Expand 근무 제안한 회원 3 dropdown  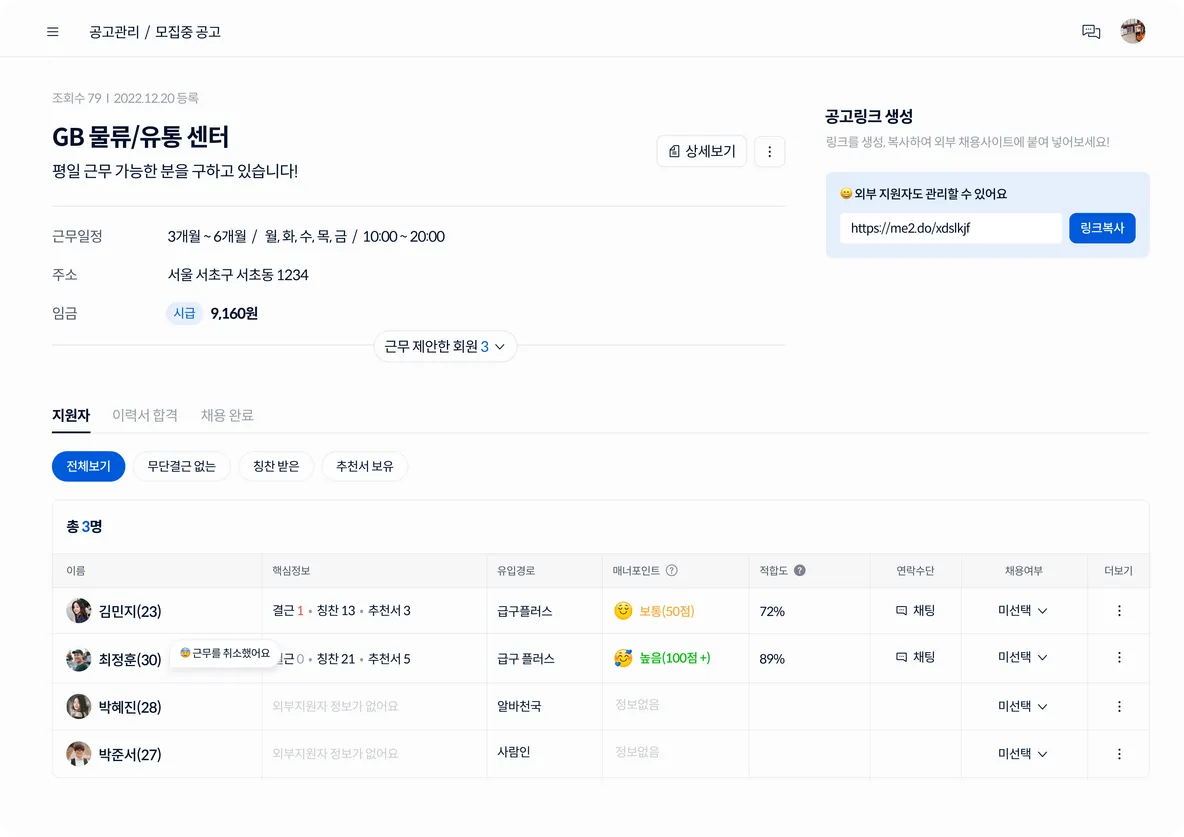tap(445, 347)
